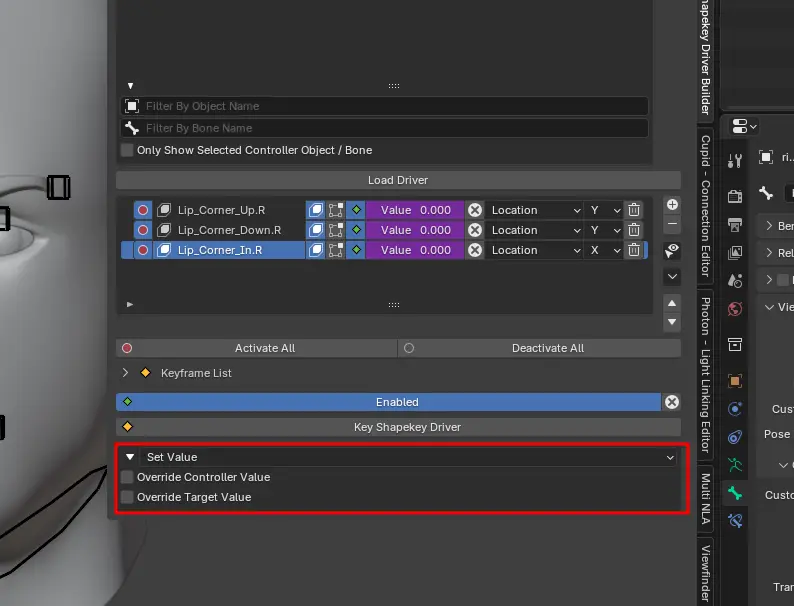Check Override Target Value
This screenshot has height=606, width=794.
tap(127, 497)
